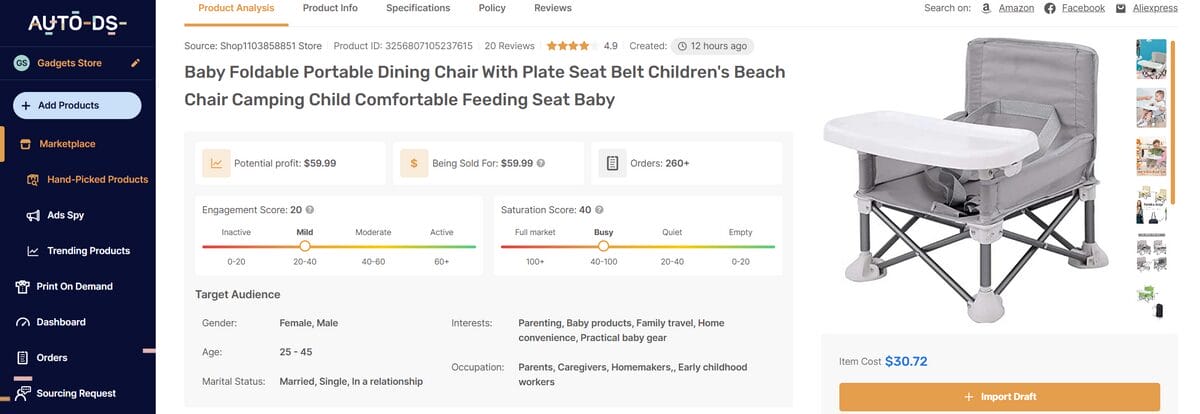Search product on Amazon link
Screen dimensions: 1200x414
click(1008, 8)
